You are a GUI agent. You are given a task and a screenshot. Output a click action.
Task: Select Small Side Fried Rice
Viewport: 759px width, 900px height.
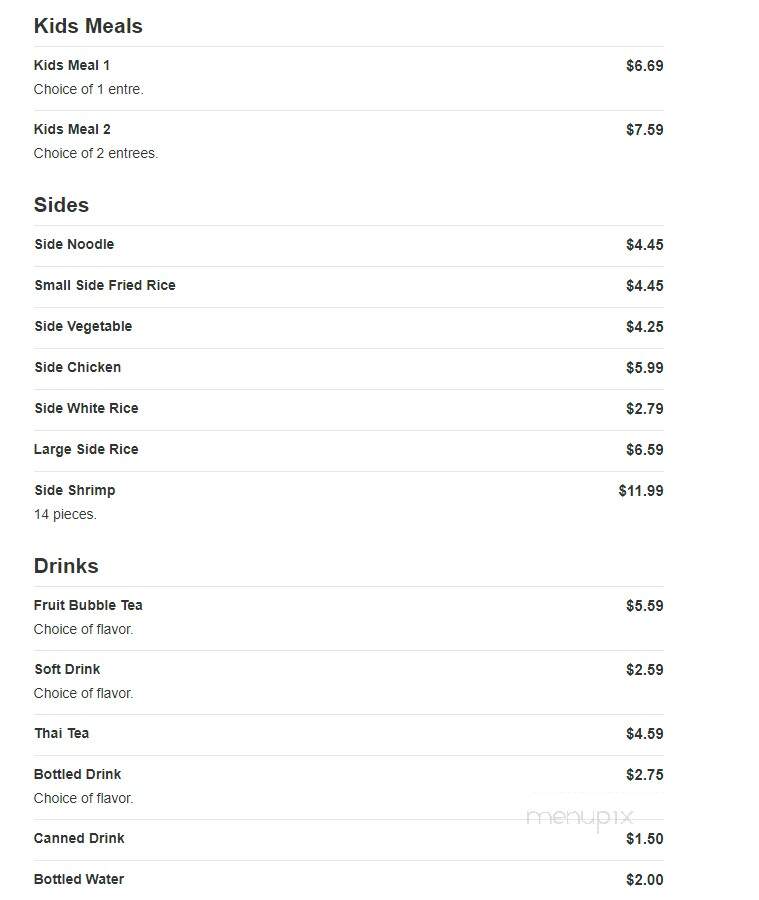[348, 286]
